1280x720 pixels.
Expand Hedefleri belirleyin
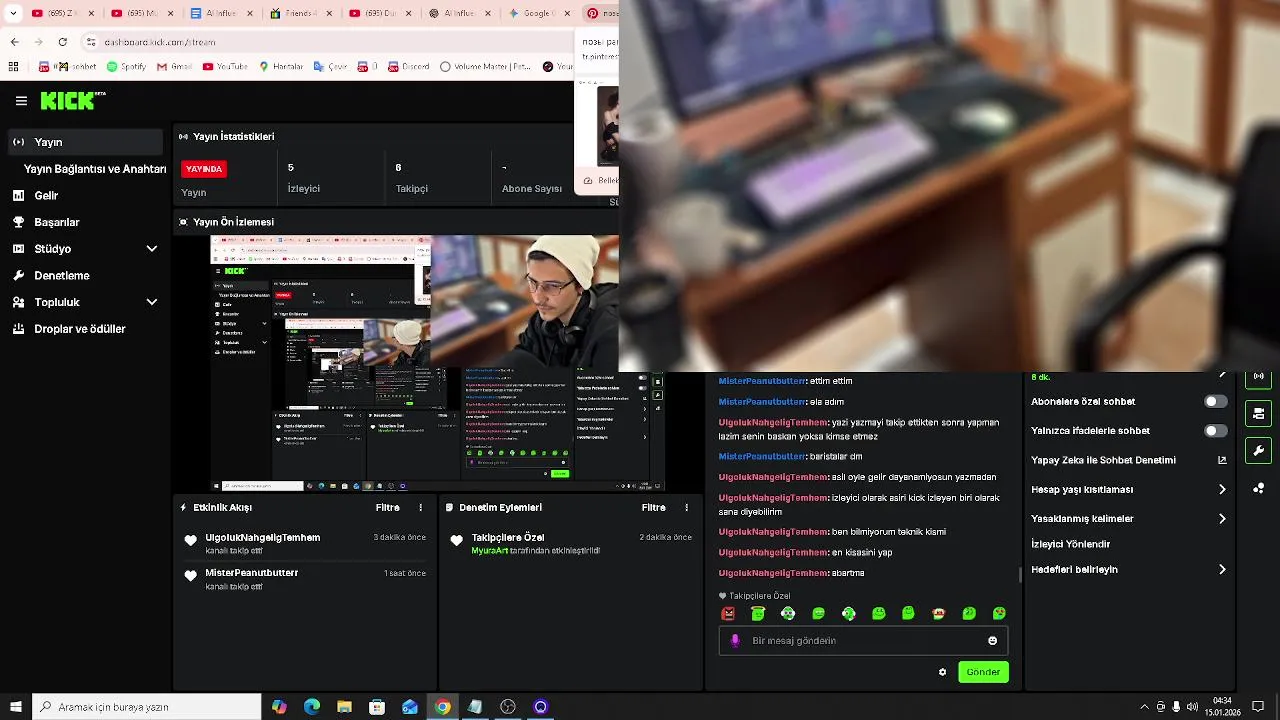click(x=1222, y=570)
